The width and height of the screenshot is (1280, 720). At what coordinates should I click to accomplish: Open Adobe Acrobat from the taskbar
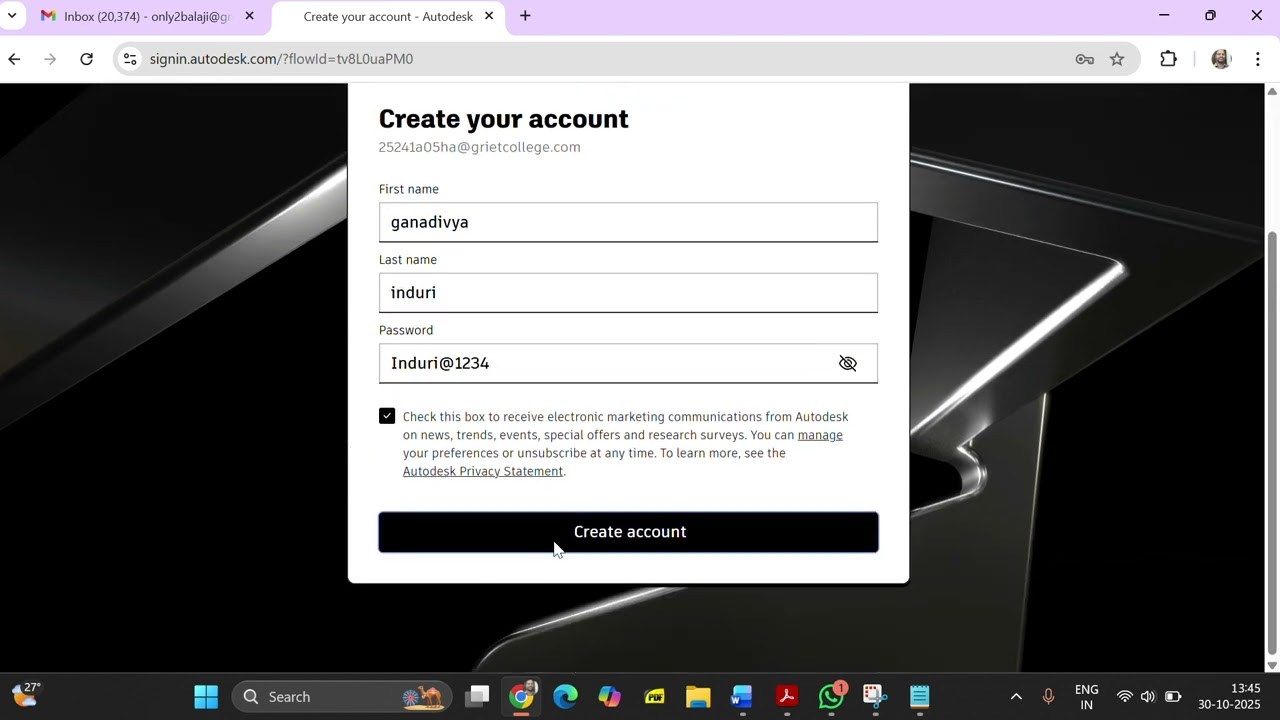pos(787,697)
